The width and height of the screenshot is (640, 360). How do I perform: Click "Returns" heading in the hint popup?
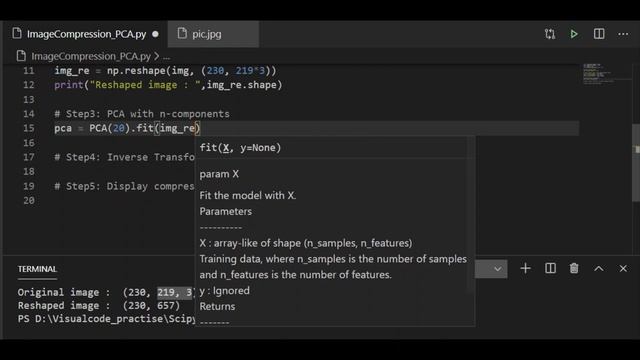pos(217,307)
